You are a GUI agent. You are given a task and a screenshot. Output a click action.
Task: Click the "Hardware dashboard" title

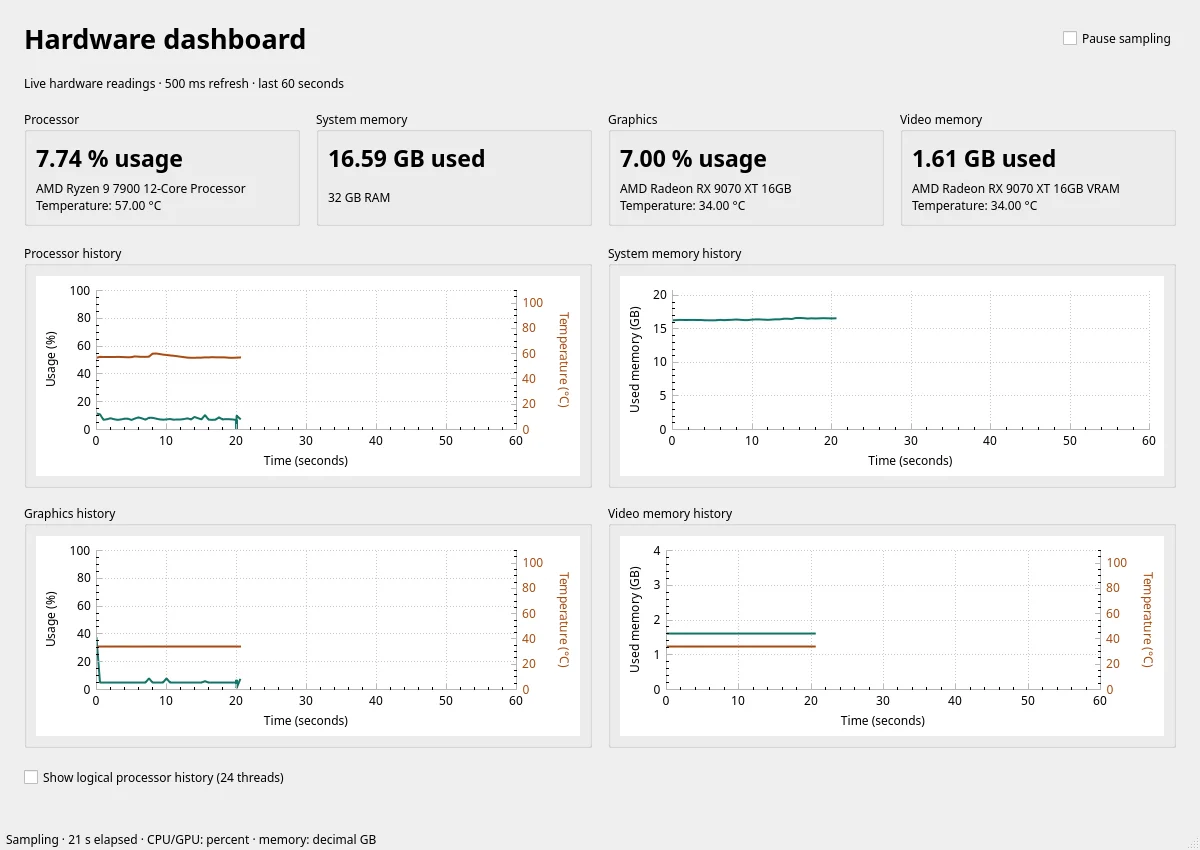click(x=165, y=40)
